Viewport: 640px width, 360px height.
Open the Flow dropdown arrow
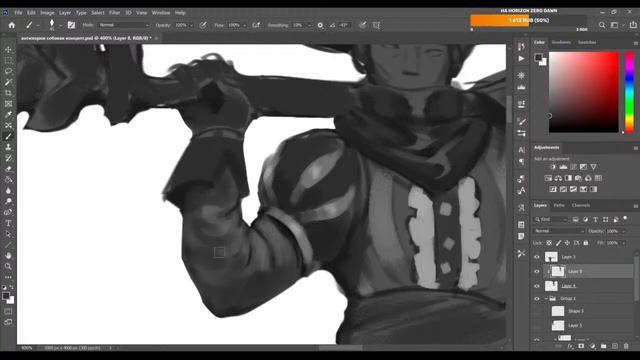pyautogui.click(x=244, y=25)
